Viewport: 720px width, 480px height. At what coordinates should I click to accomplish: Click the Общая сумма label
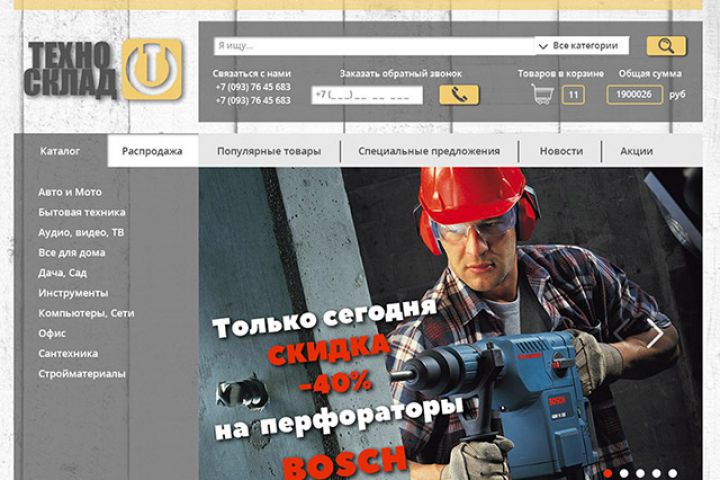[650, 73]
